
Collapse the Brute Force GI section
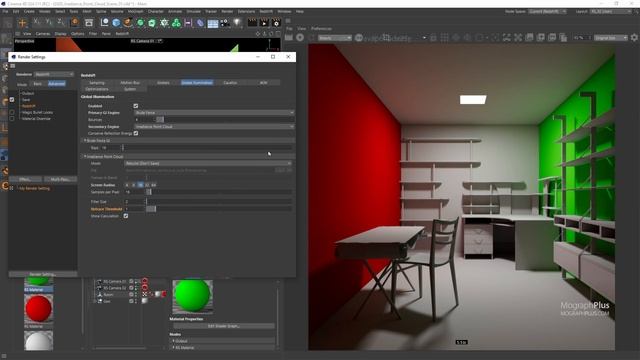click(x=85, y=140)
